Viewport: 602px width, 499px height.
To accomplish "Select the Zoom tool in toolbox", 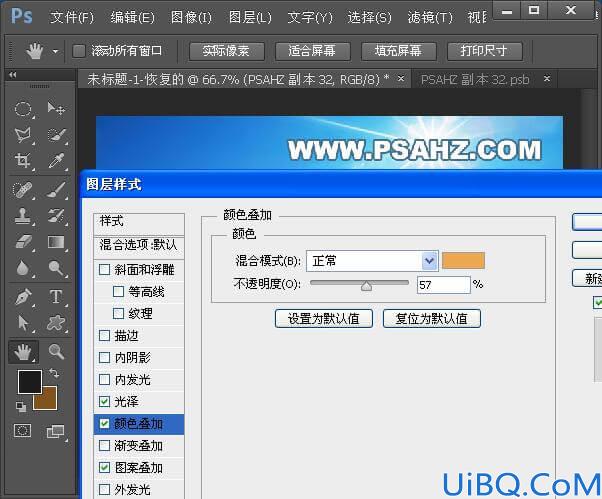I will tap(56, 352).
